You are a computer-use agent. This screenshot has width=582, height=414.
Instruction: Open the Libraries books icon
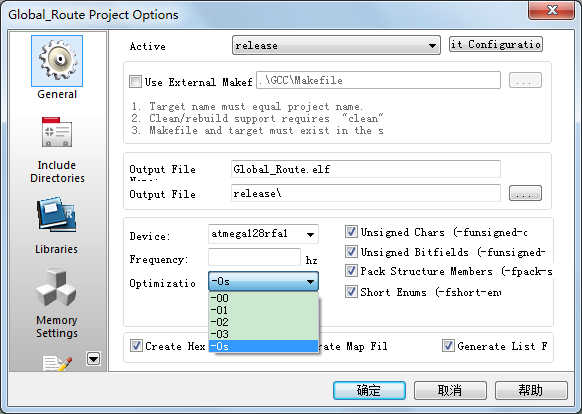[x=56, y=215]
